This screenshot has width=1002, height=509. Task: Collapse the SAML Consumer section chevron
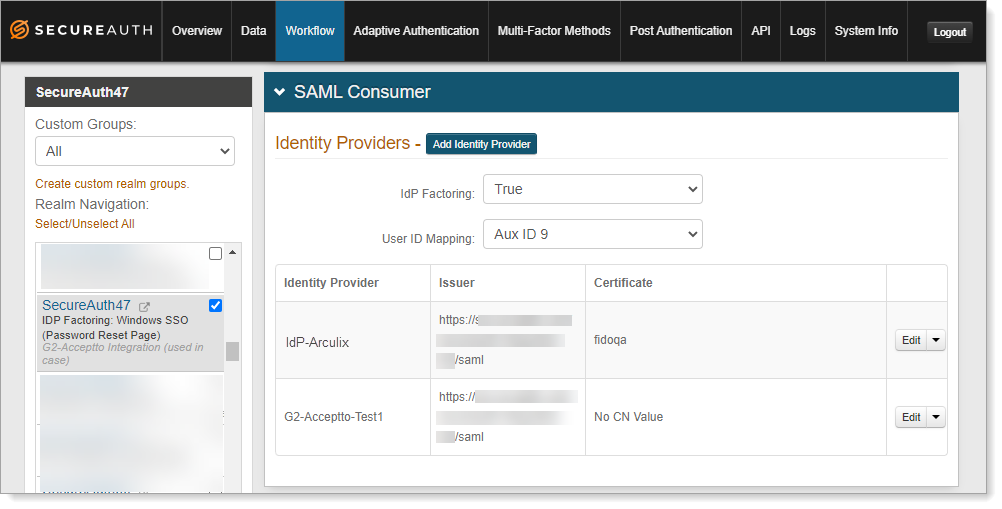click(280, 92)
